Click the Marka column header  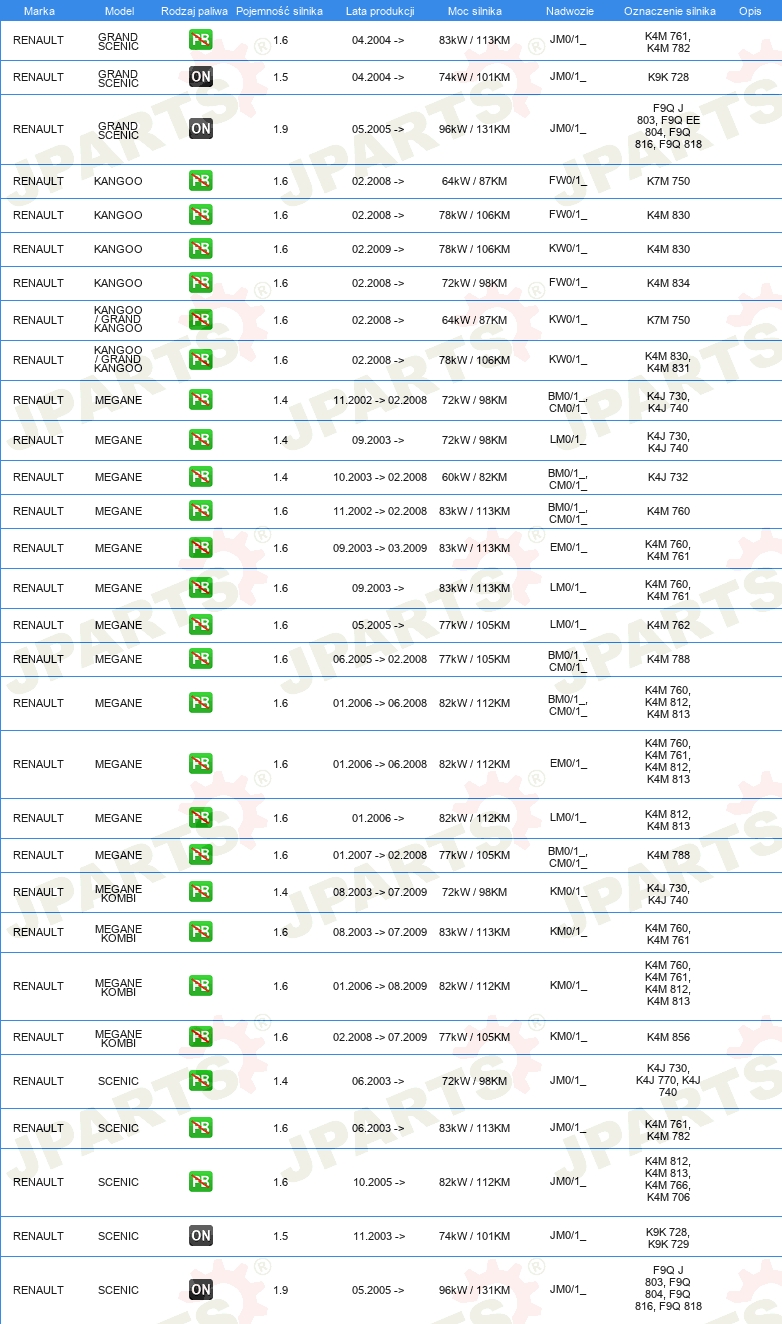(39, 10)
